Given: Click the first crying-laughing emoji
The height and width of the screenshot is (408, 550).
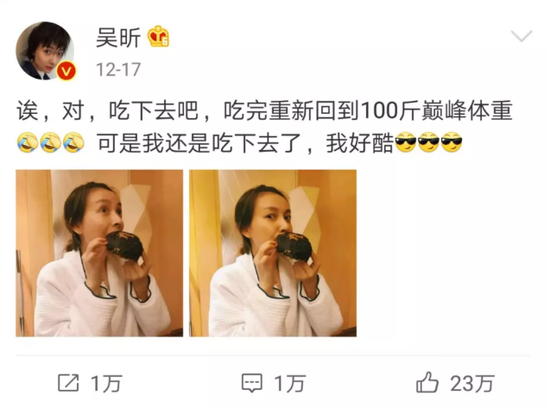Looking at the screenshot, I should tap(27, 143).
